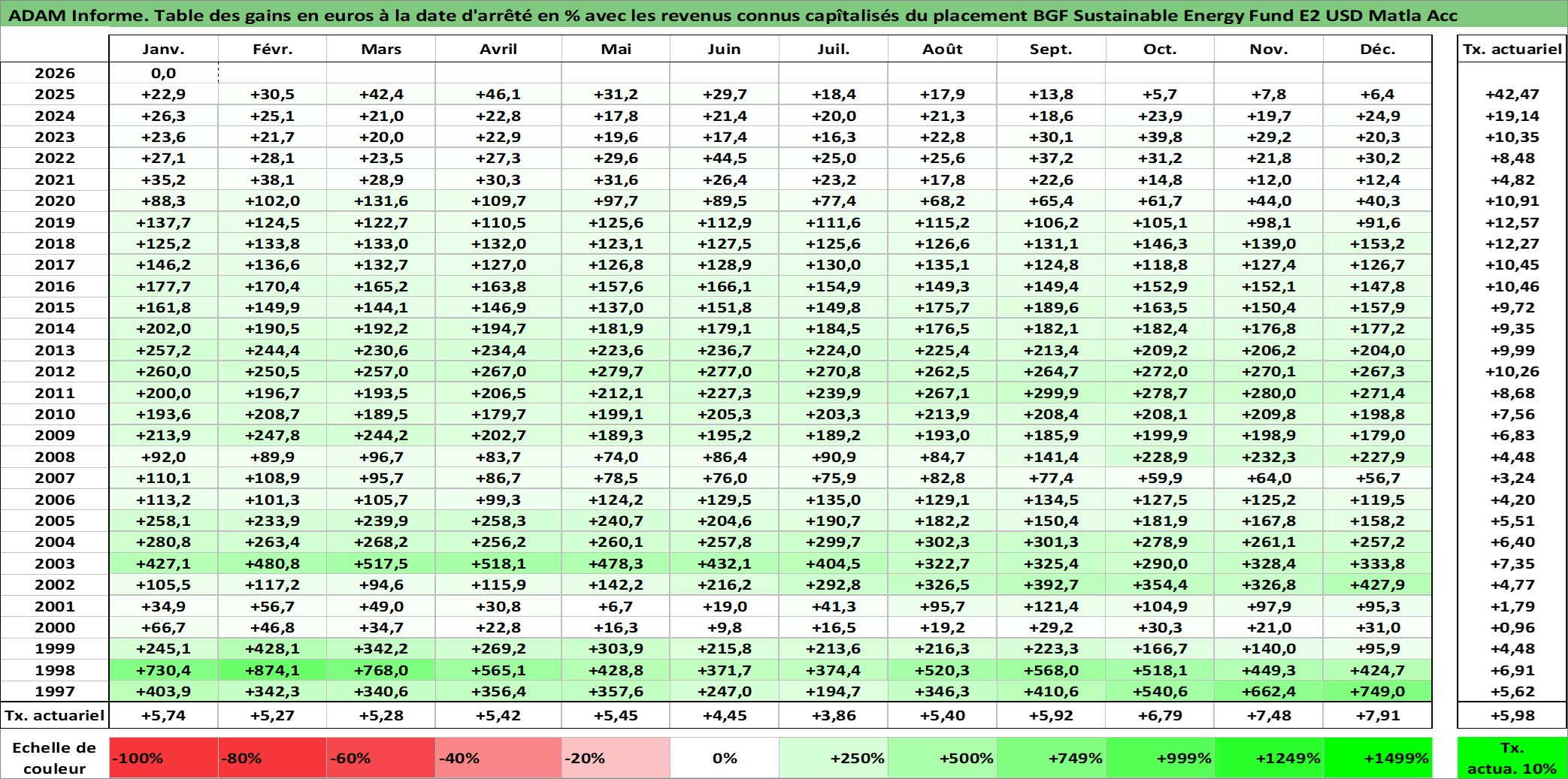Select the 2026 row label
The image size is (1568, 779).
(x=55, y=73)
